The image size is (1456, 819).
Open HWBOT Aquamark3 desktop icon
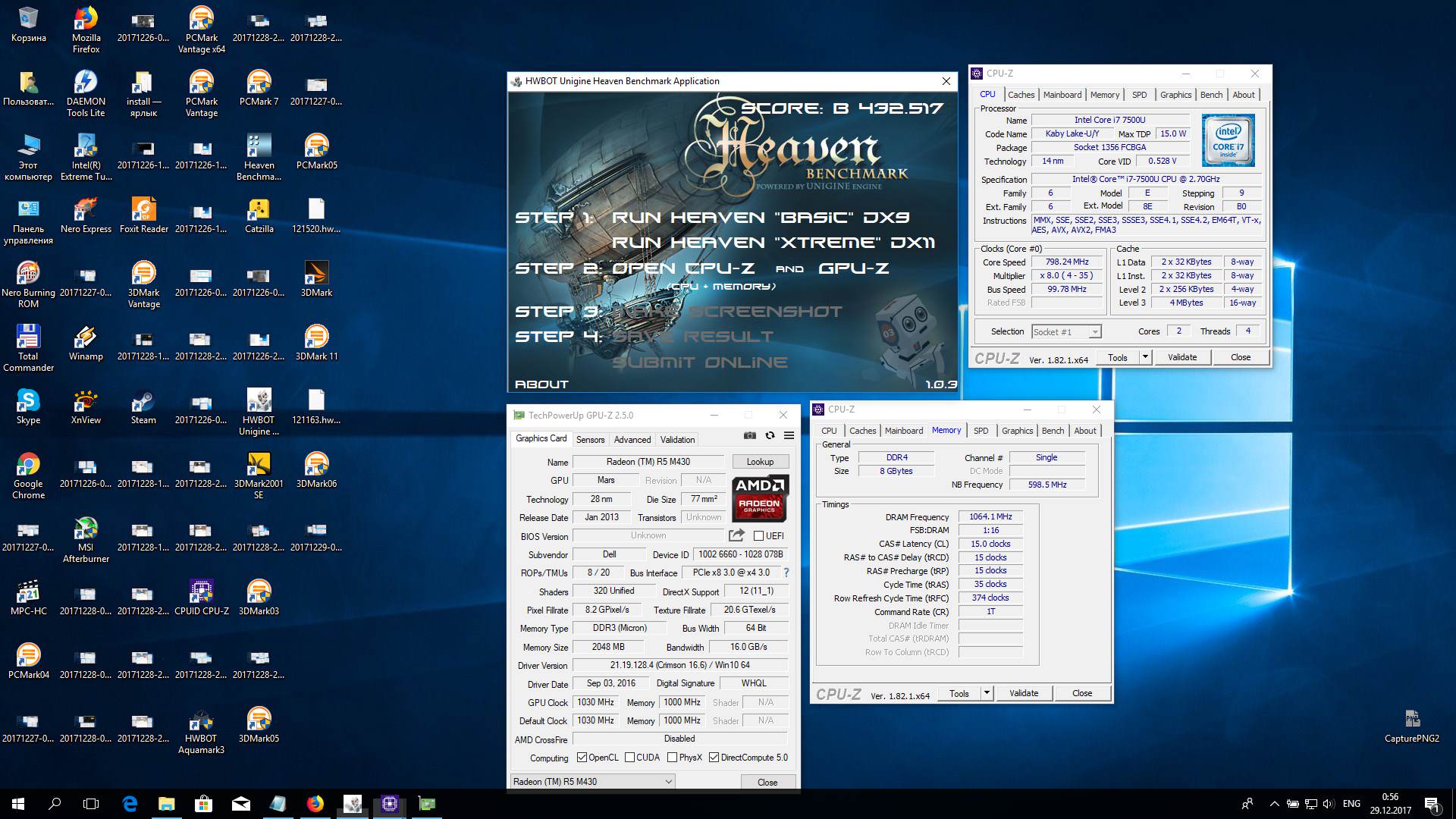(x=201, y=731)
